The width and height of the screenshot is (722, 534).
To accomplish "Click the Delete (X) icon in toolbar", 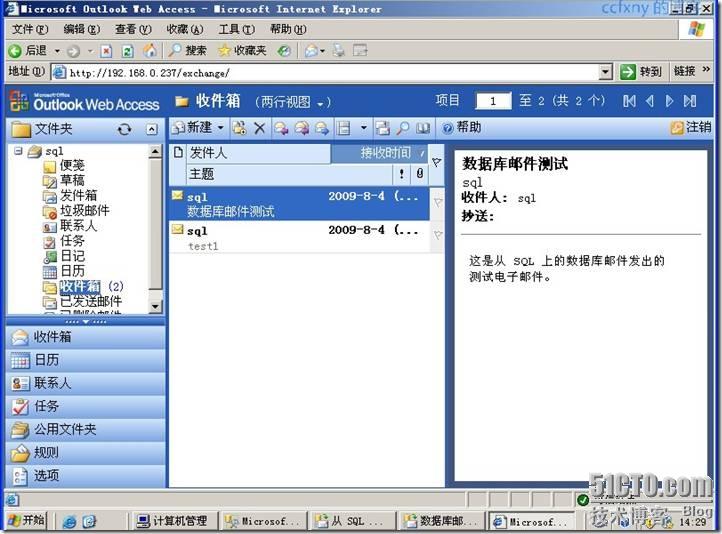I will pyautogui.click(x=260, y=128).
